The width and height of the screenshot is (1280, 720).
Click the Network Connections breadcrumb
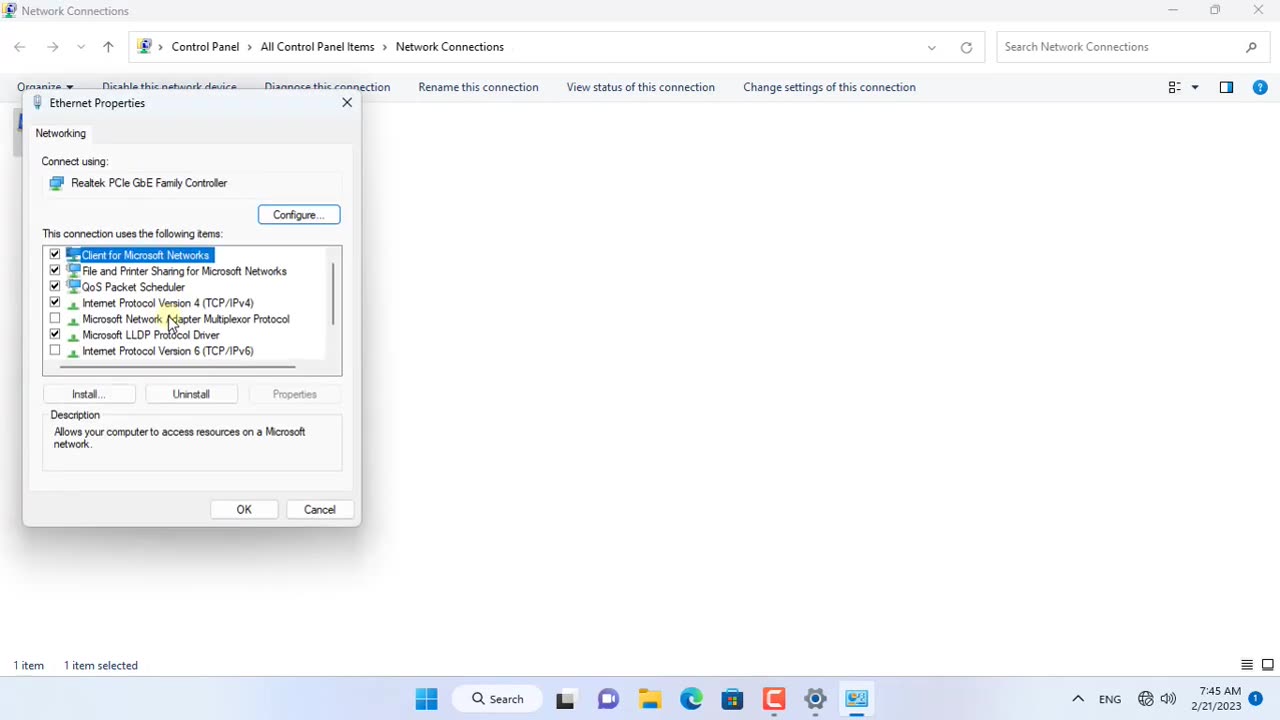450,47
